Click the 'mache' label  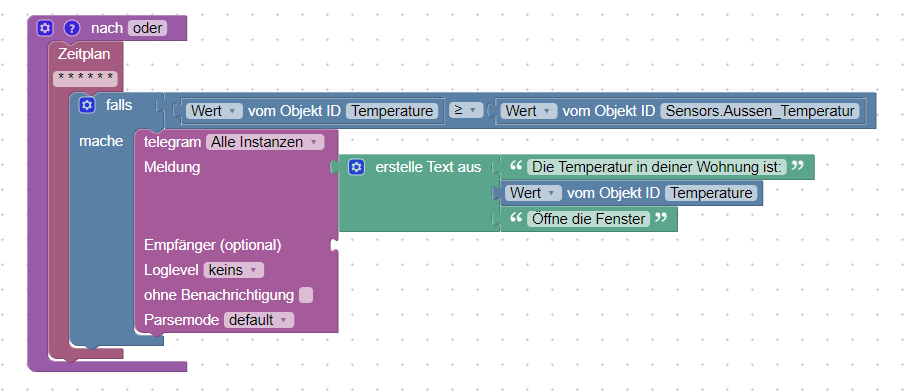tap(101, 141)
